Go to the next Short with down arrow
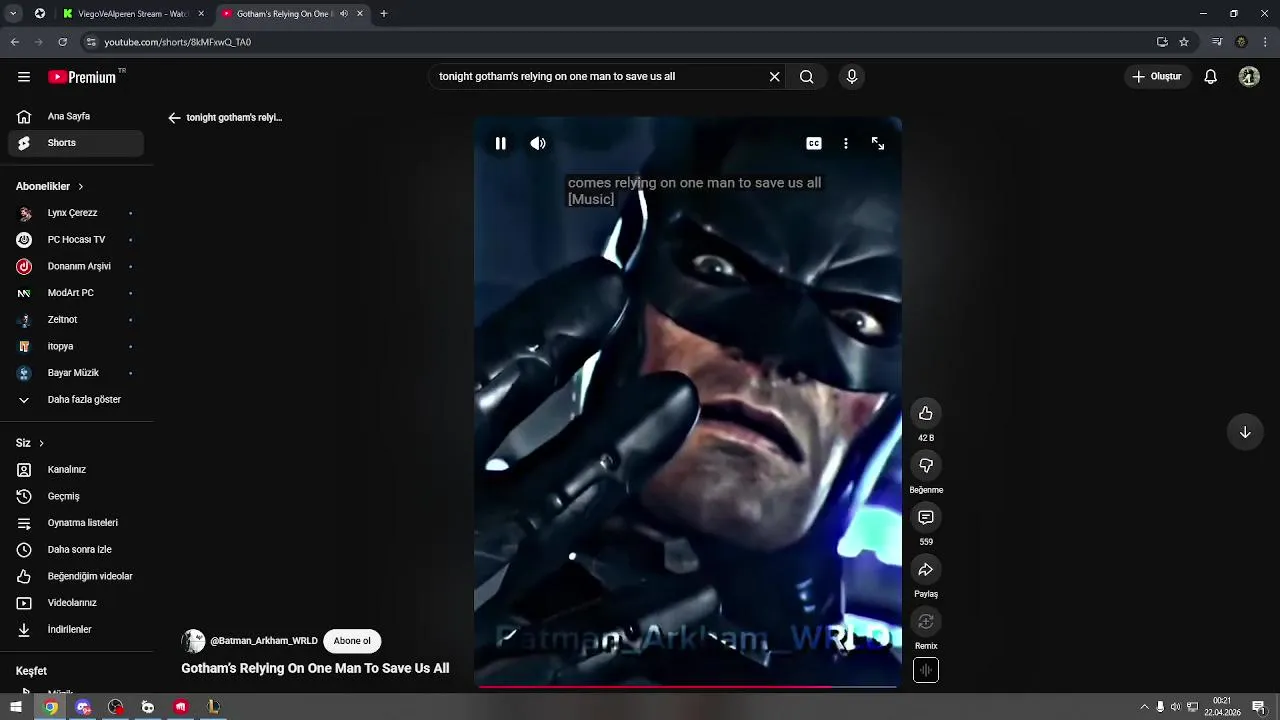Image resolution: width=1280 pixels, height=720 pixels. pyautogui.click(x=1245, y=432)
